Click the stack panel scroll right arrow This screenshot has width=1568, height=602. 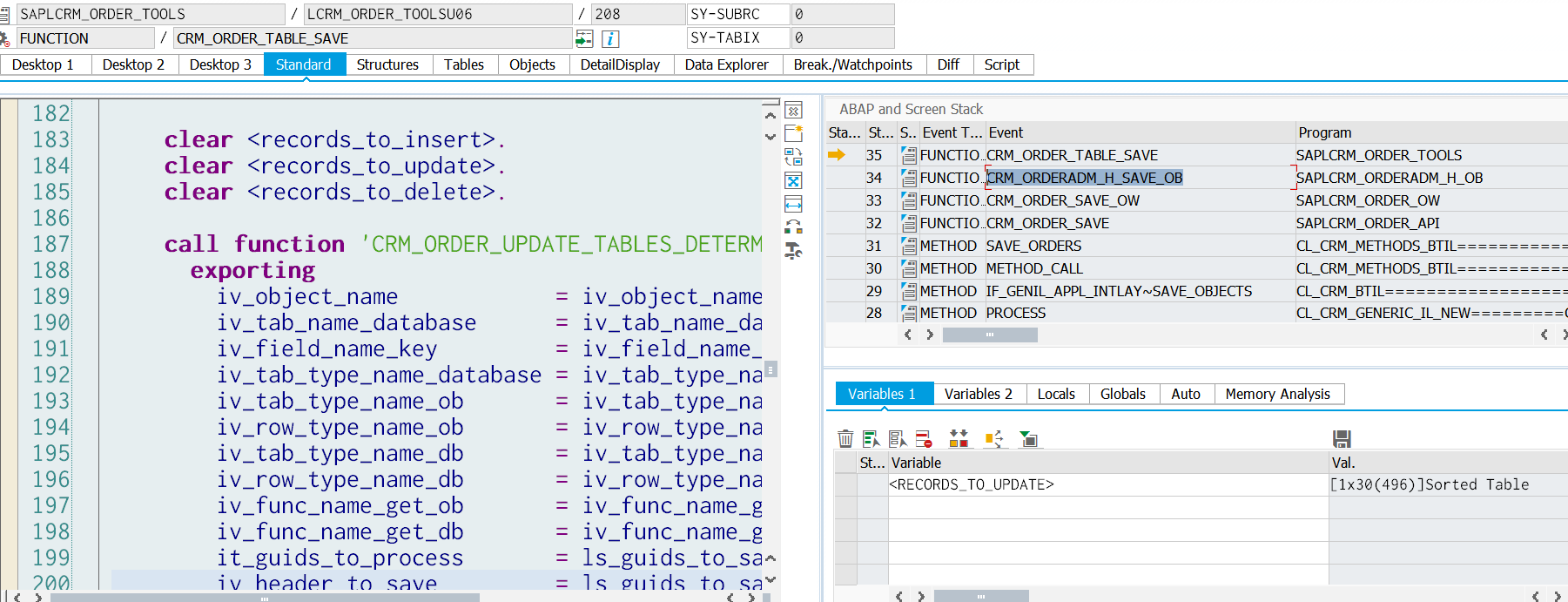930,335
